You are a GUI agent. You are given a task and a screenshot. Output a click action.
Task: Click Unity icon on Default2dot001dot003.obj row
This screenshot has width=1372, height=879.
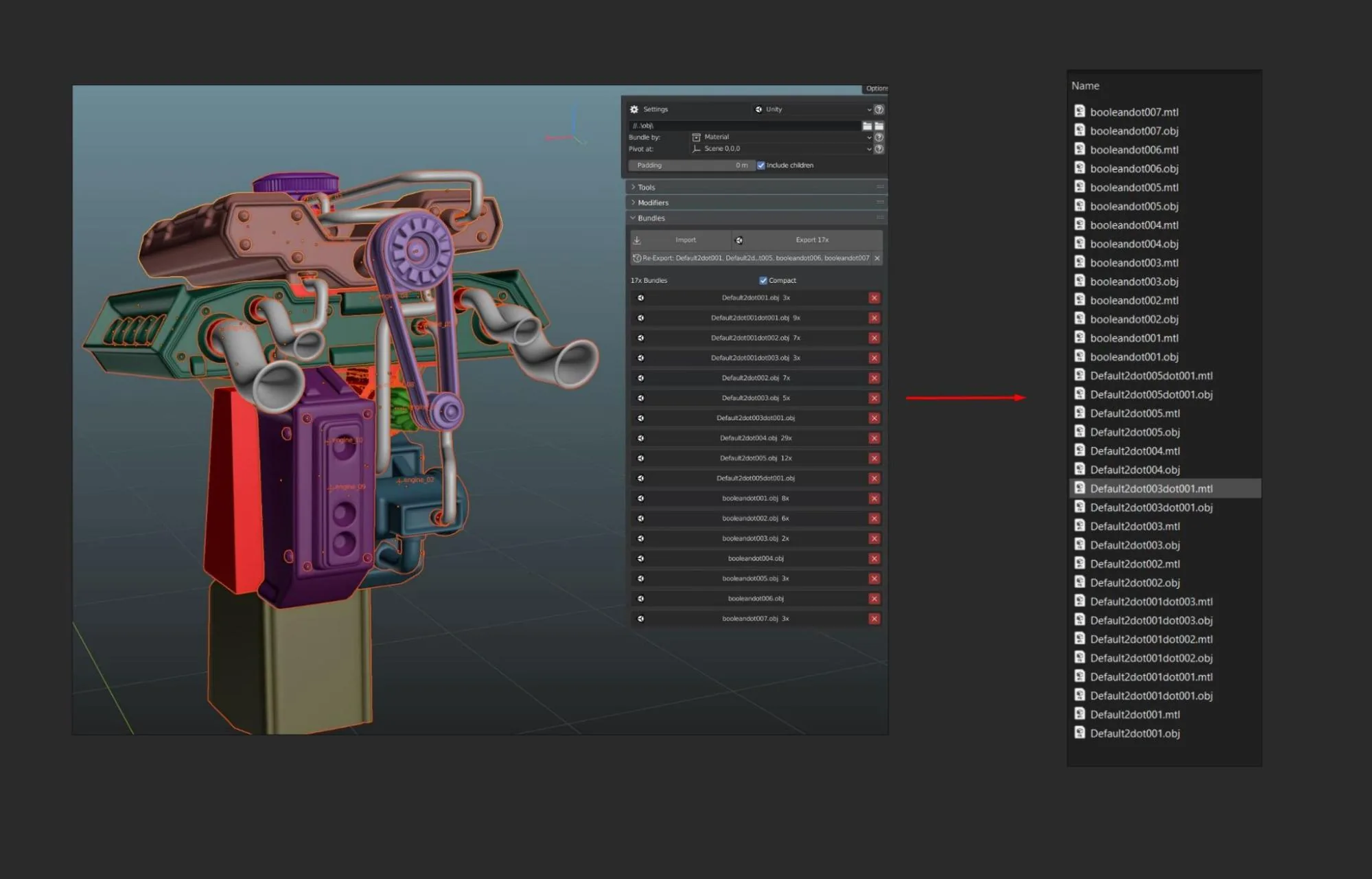(640, 358)
